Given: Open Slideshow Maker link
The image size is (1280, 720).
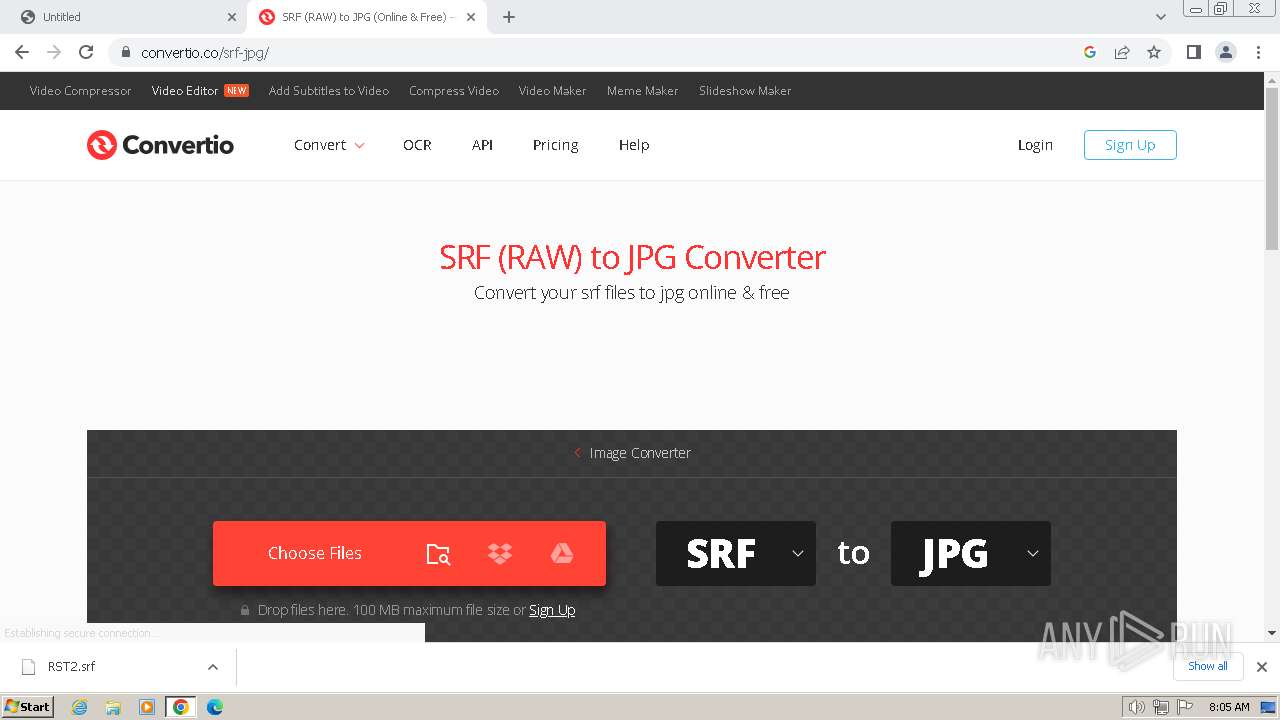Looking at the screenshot, I should [745, 91].
